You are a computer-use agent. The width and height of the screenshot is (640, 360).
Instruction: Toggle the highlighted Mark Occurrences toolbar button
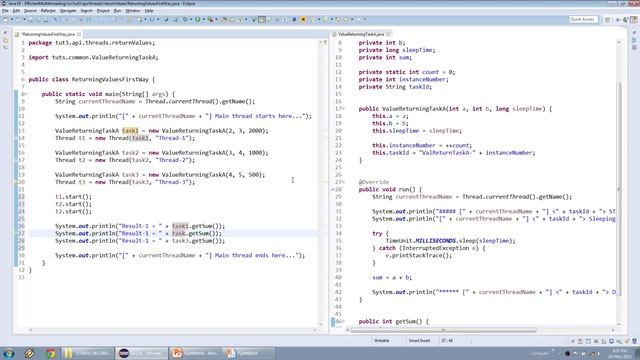pos(262,19)
